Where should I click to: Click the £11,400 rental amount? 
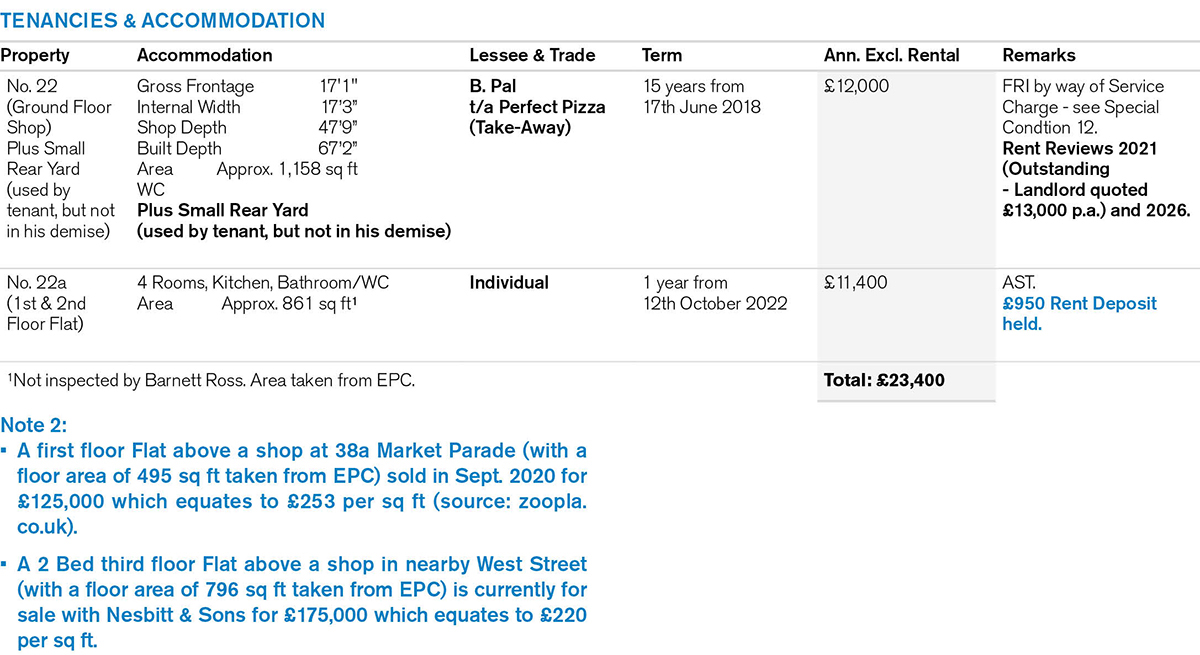point(856,283)
